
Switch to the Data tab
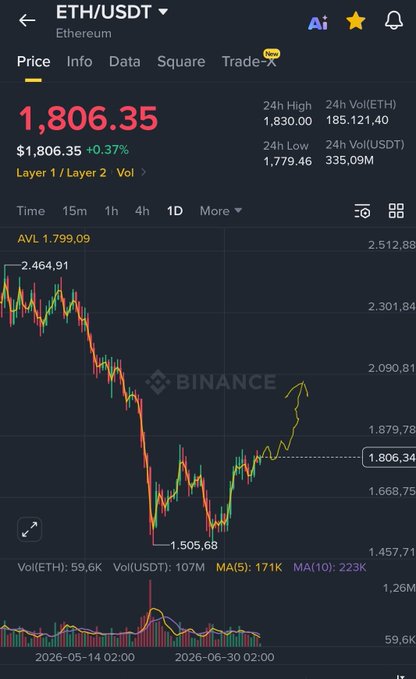click(x=125, y=61)
